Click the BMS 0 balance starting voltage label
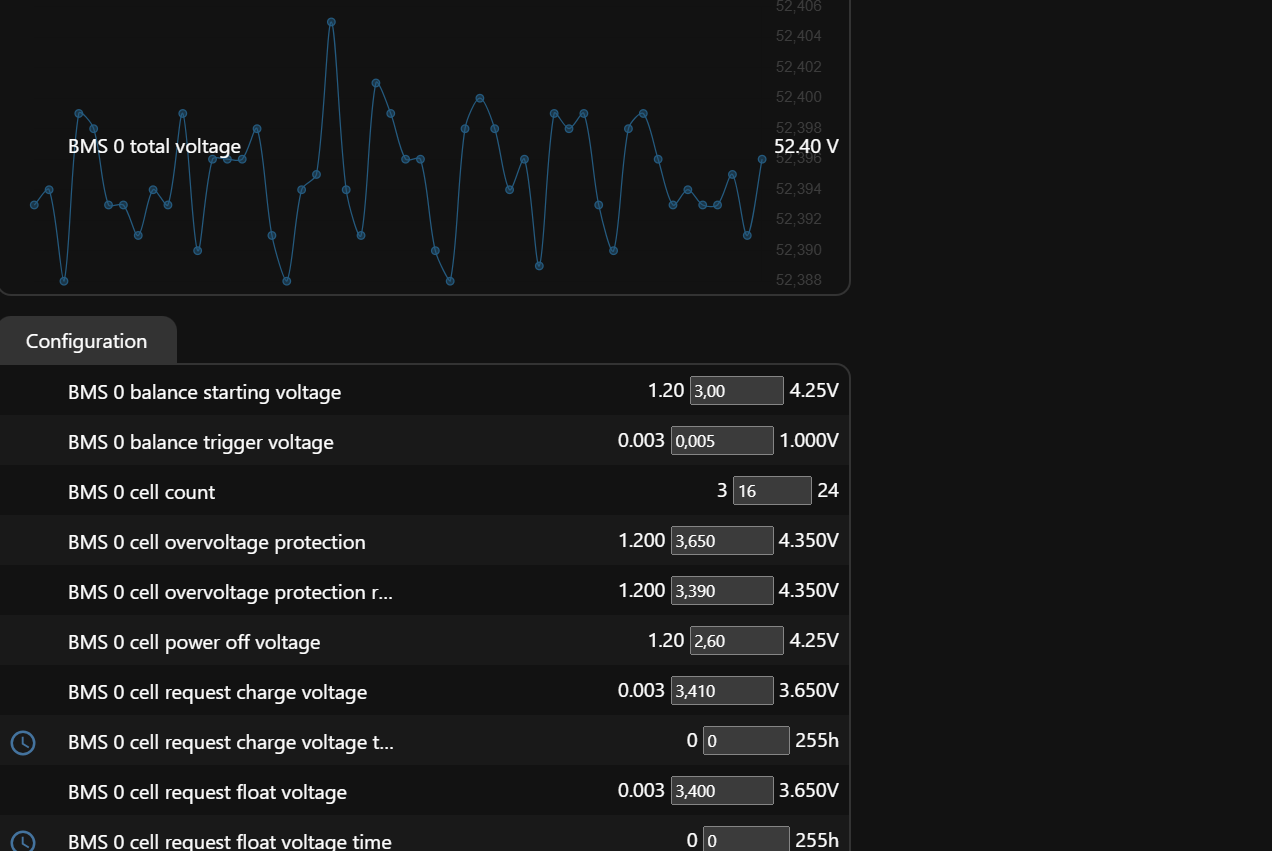The image size is (1272, 851). pos(204,392)
